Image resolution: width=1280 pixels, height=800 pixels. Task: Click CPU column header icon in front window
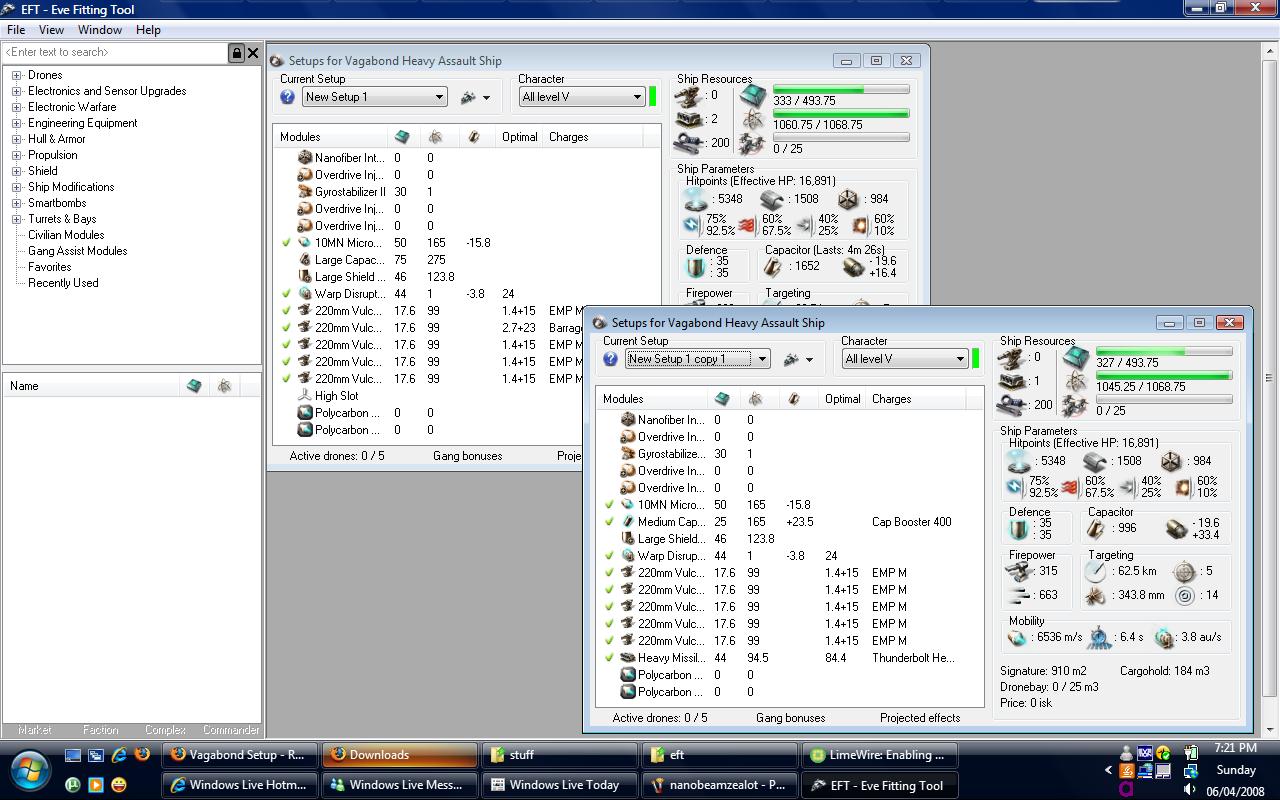point(723,399)
